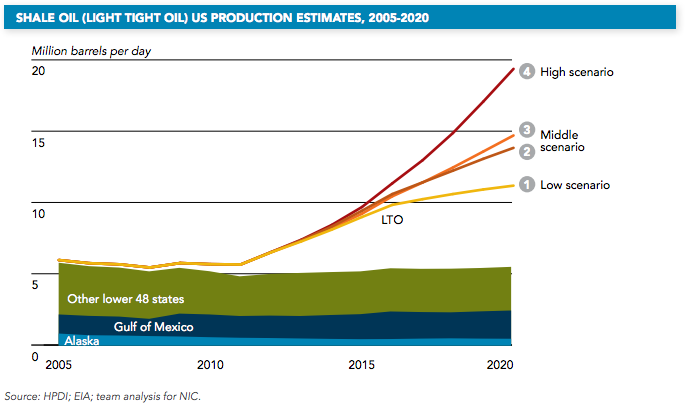The height and width of the screenshot is (411, 688).
Task: Click the number 3 scenario badge
Action: [x=527, y=130]
